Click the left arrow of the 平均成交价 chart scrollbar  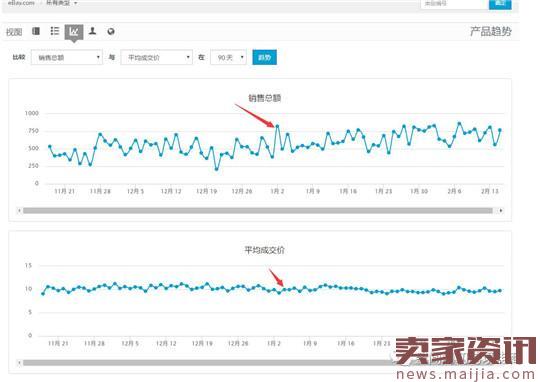(x=19, y=363)
